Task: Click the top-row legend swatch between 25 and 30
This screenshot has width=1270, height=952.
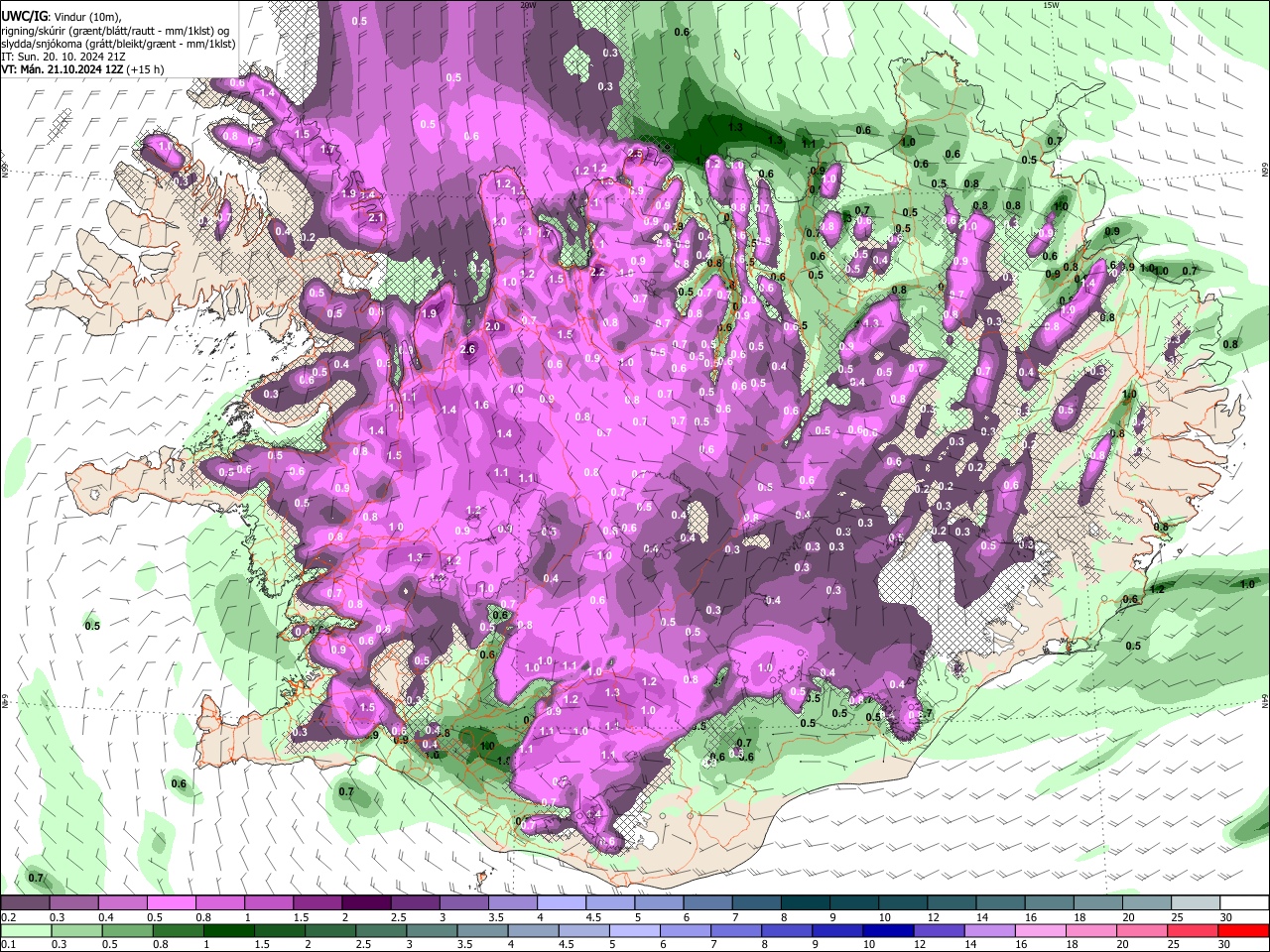Action: (1194, 903)
